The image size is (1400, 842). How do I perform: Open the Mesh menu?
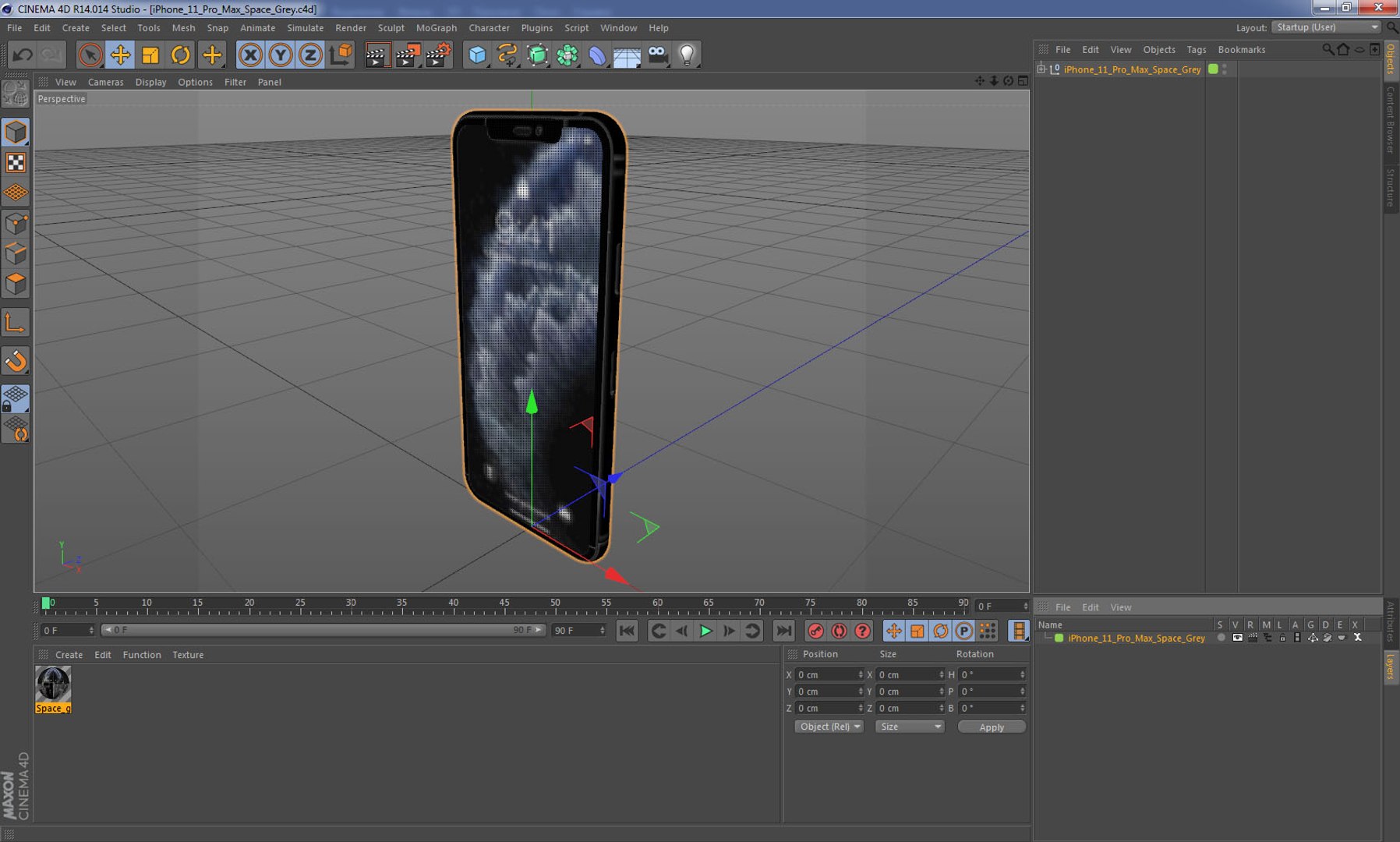click(183, 28)
